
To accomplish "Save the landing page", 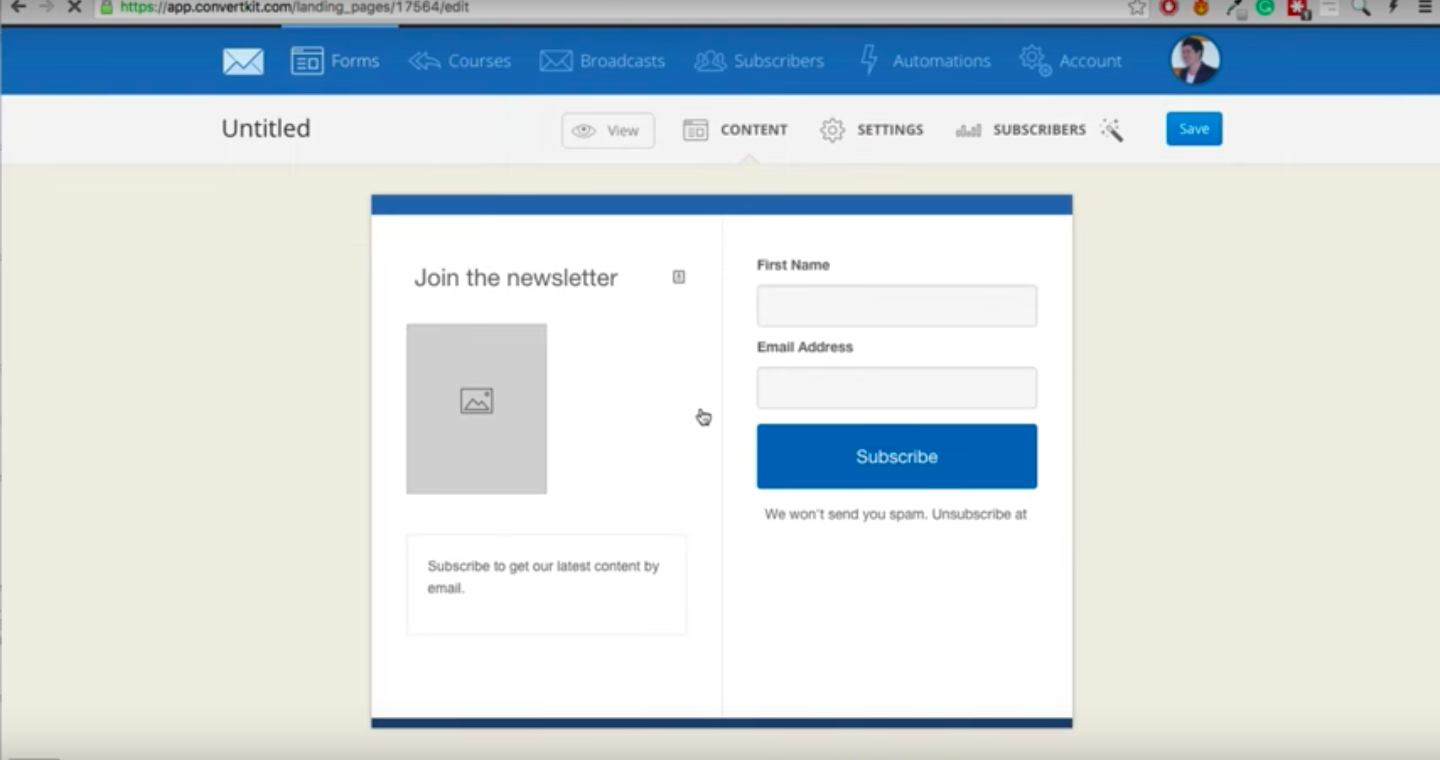I will 1194,129.
